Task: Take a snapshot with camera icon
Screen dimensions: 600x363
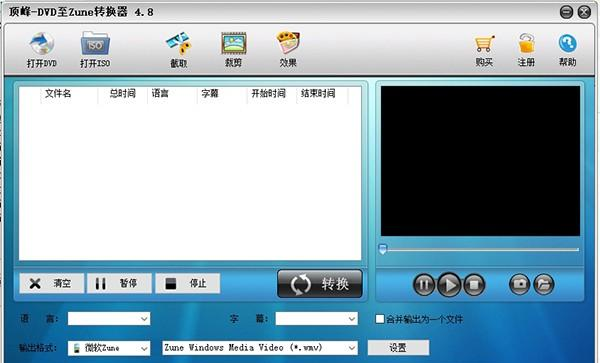Action: (x=519, y=284)
